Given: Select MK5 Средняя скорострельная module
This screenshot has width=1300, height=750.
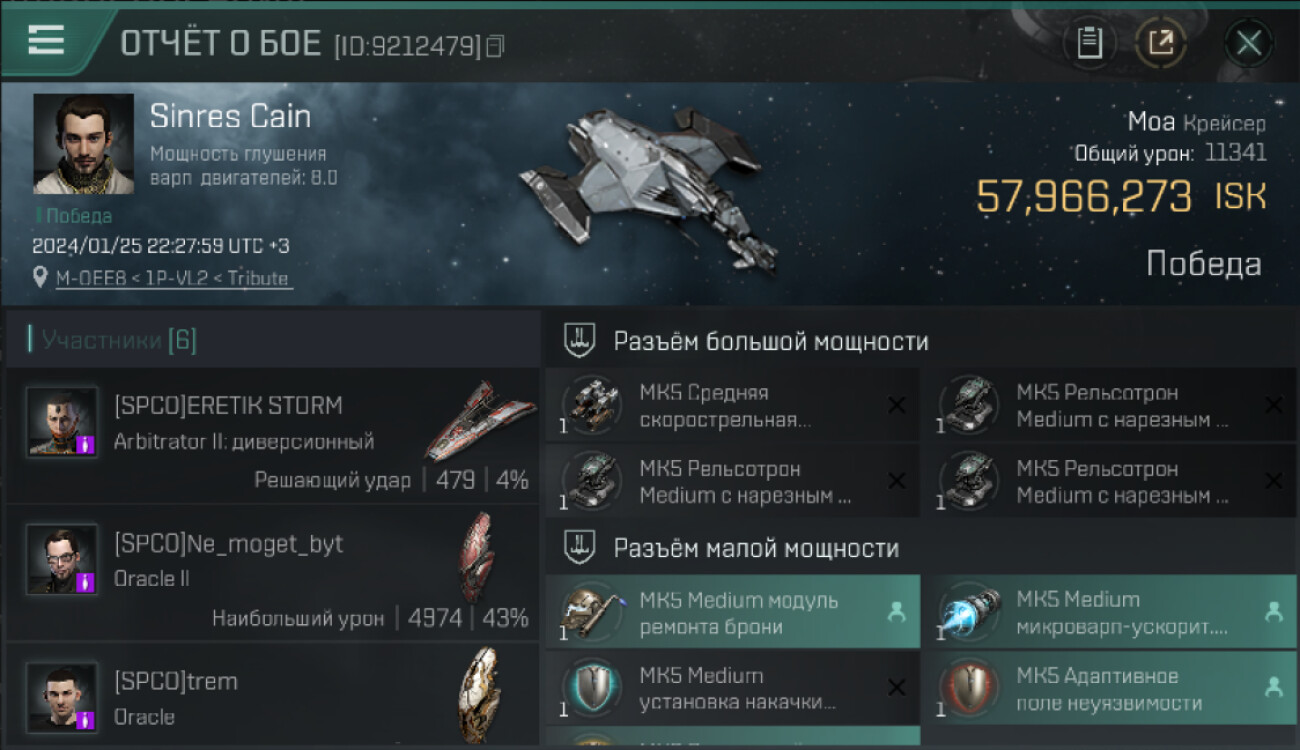Looking at the screenshot, I should [732, 405].
